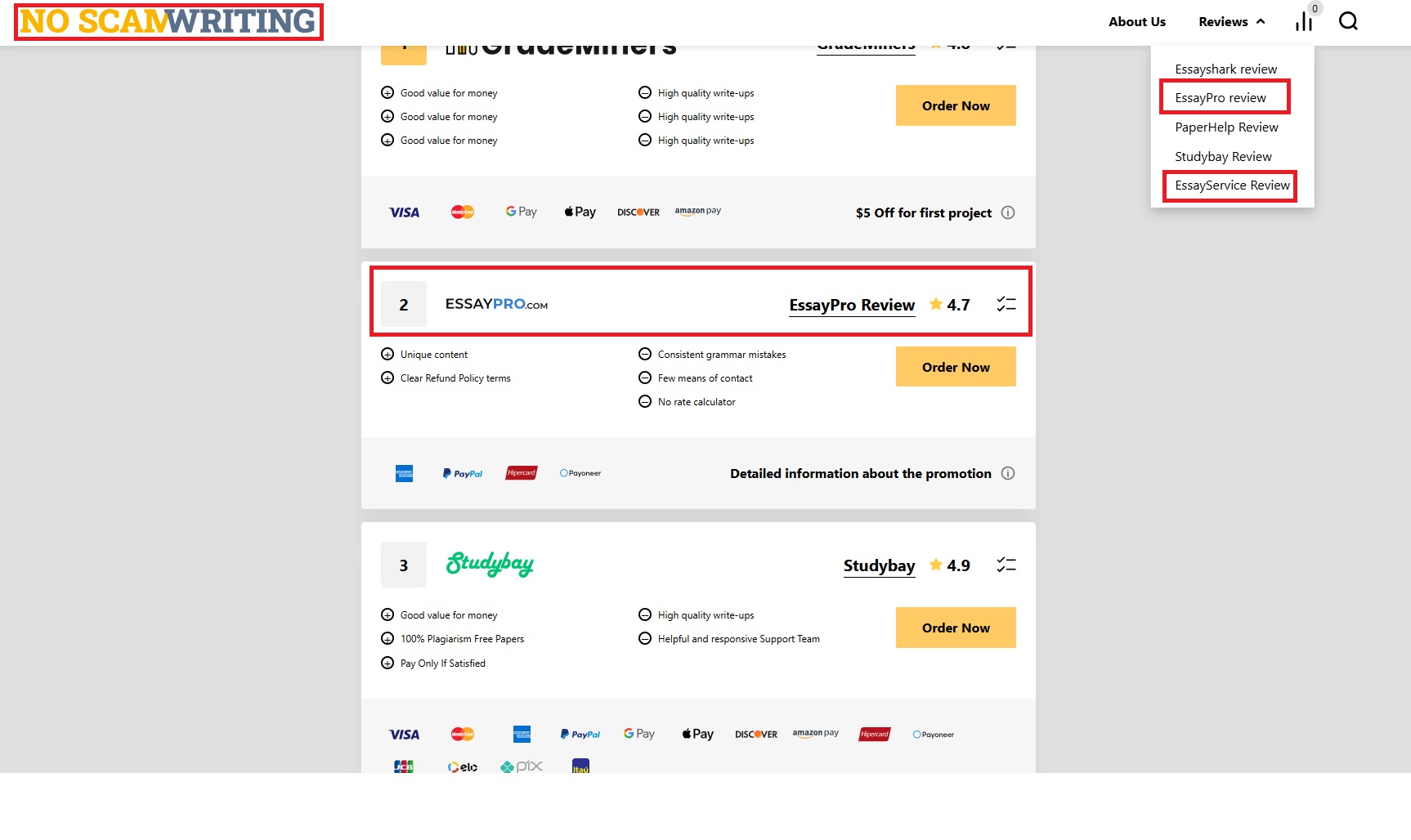Click the info icon beside $5 Off offer
This screenshot has height=840, width=1411.
pyautogui.click(x=1008, y=212)
